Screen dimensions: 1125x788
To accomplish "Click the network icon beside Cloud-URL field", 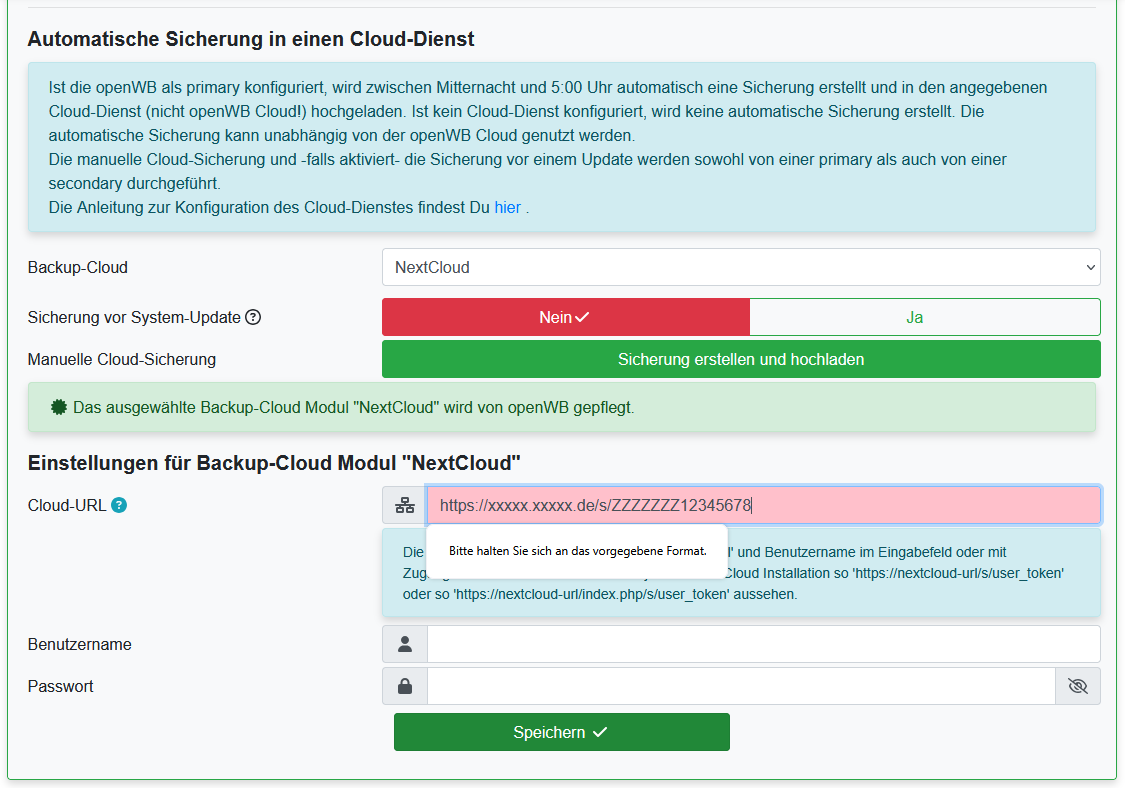I will (404, 505).
